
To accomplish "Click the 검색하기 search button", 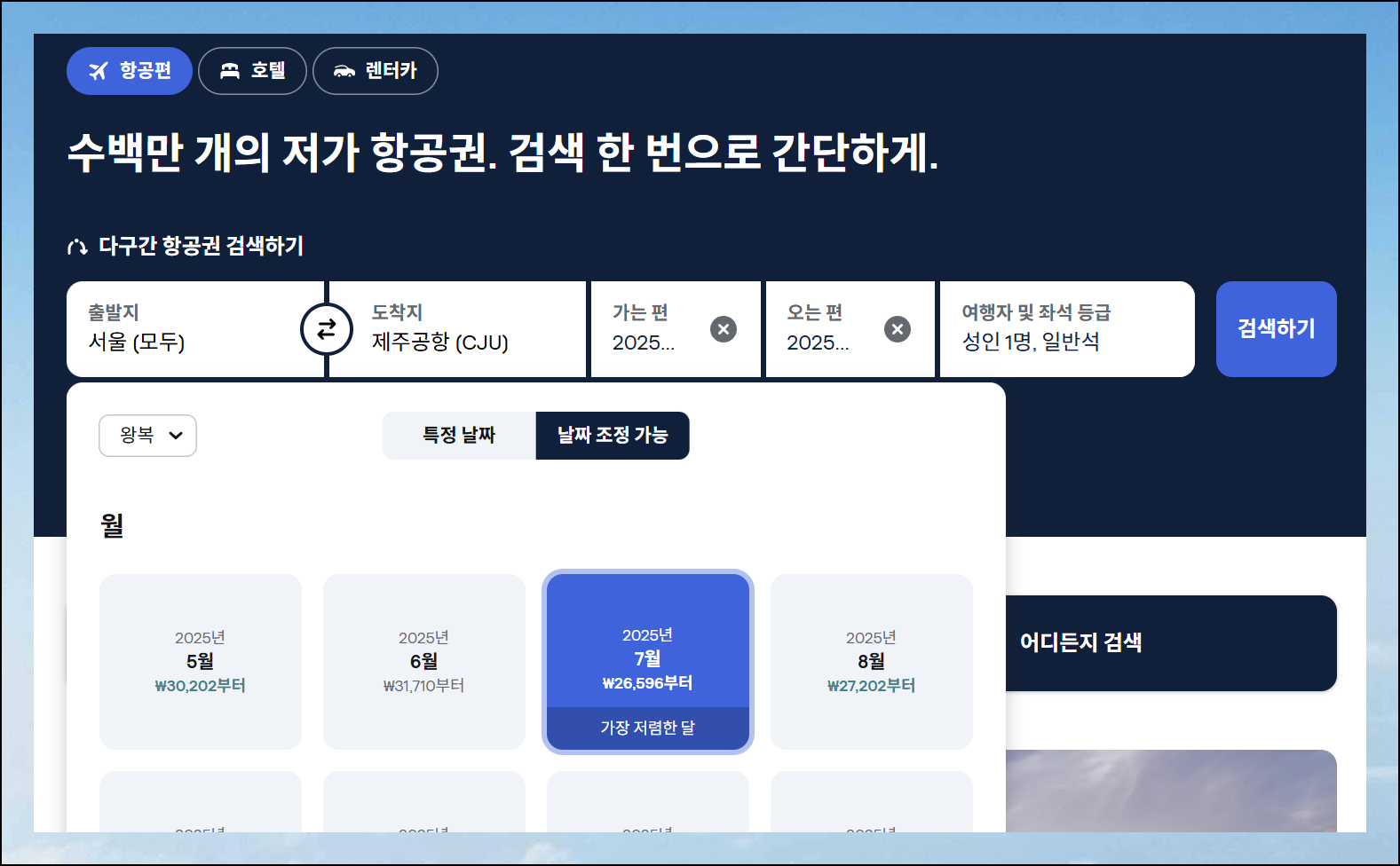I will point(1277,329).
